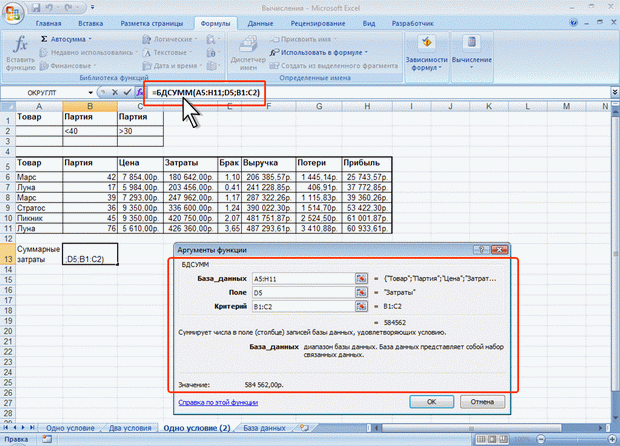Screen dimensions: 620x446
Task: Click the zoom slider in status bar
Action: (577, 439)
